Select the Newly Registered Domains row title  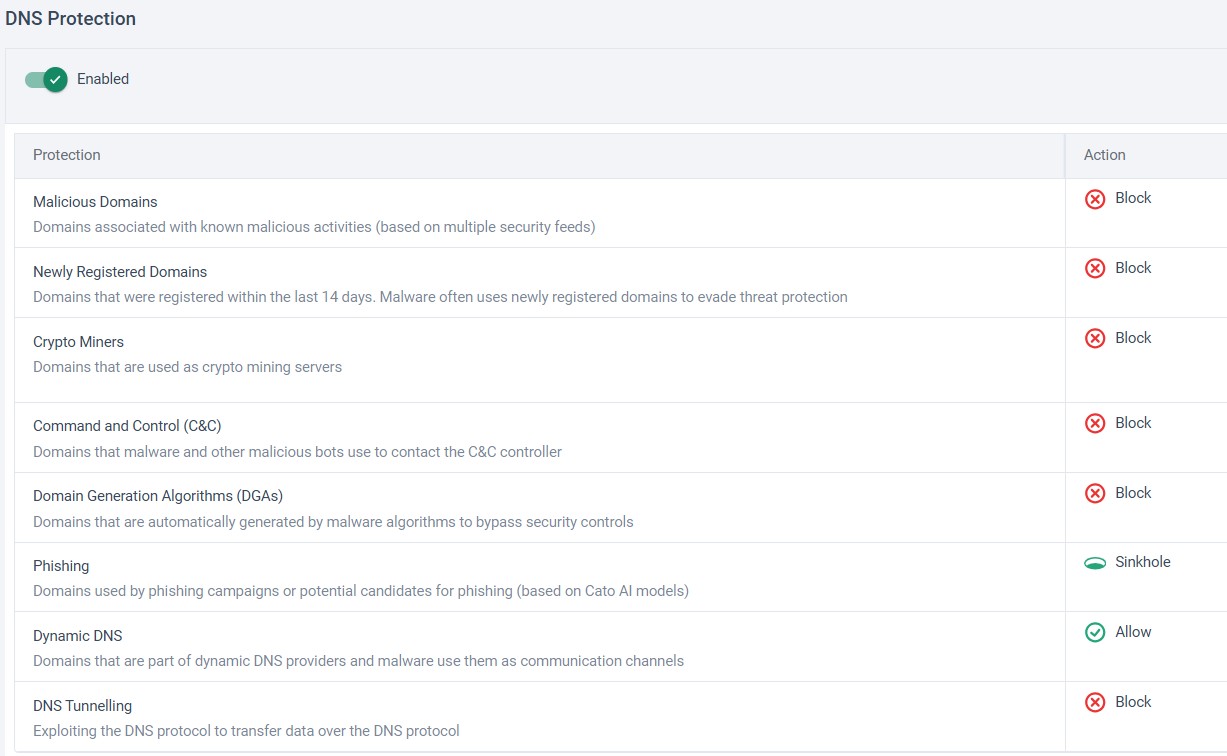[120, 272]
